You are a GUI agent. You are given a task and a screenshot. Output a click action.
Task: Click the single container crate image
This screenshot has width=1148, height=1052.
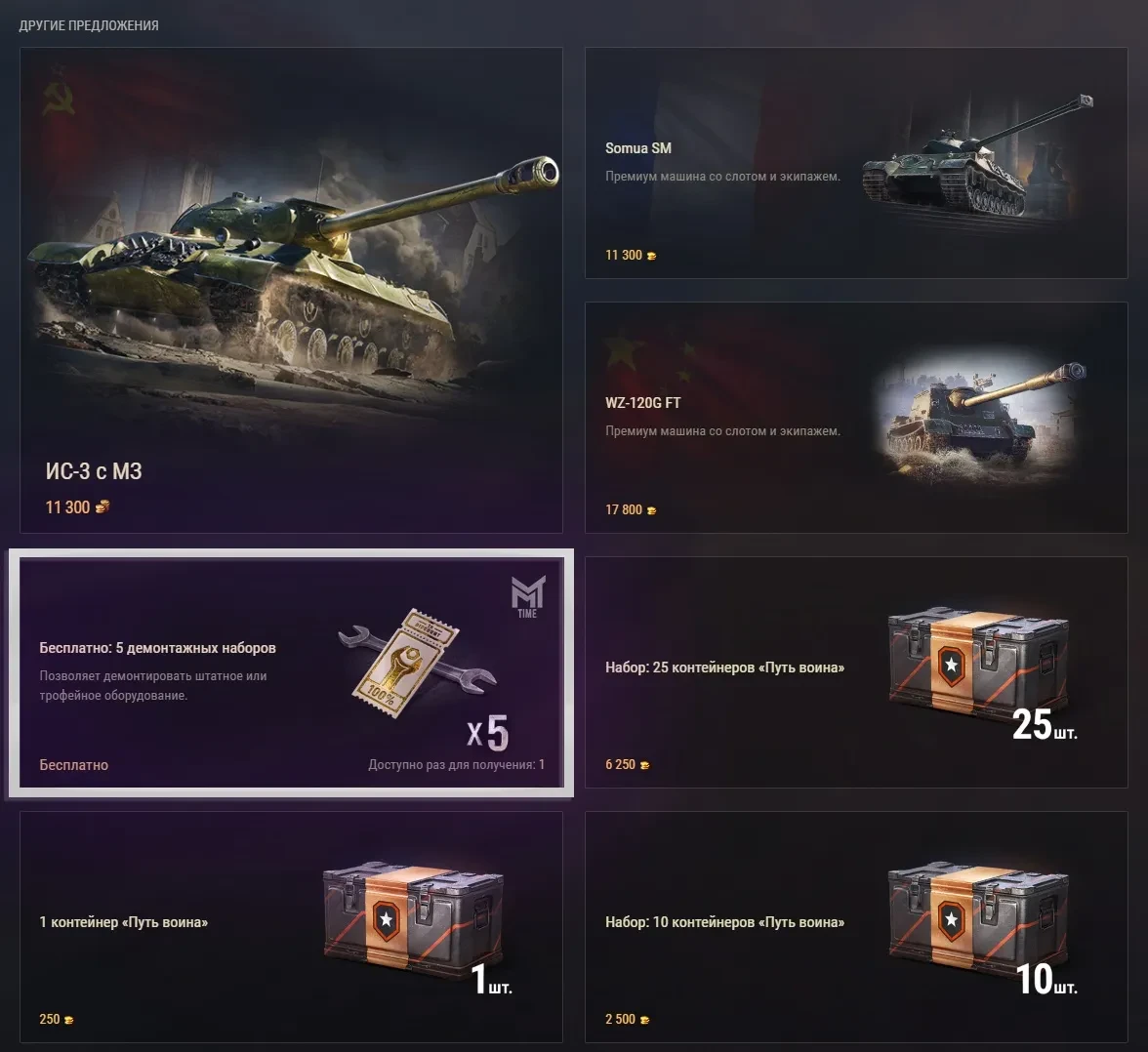coord(414,924)
